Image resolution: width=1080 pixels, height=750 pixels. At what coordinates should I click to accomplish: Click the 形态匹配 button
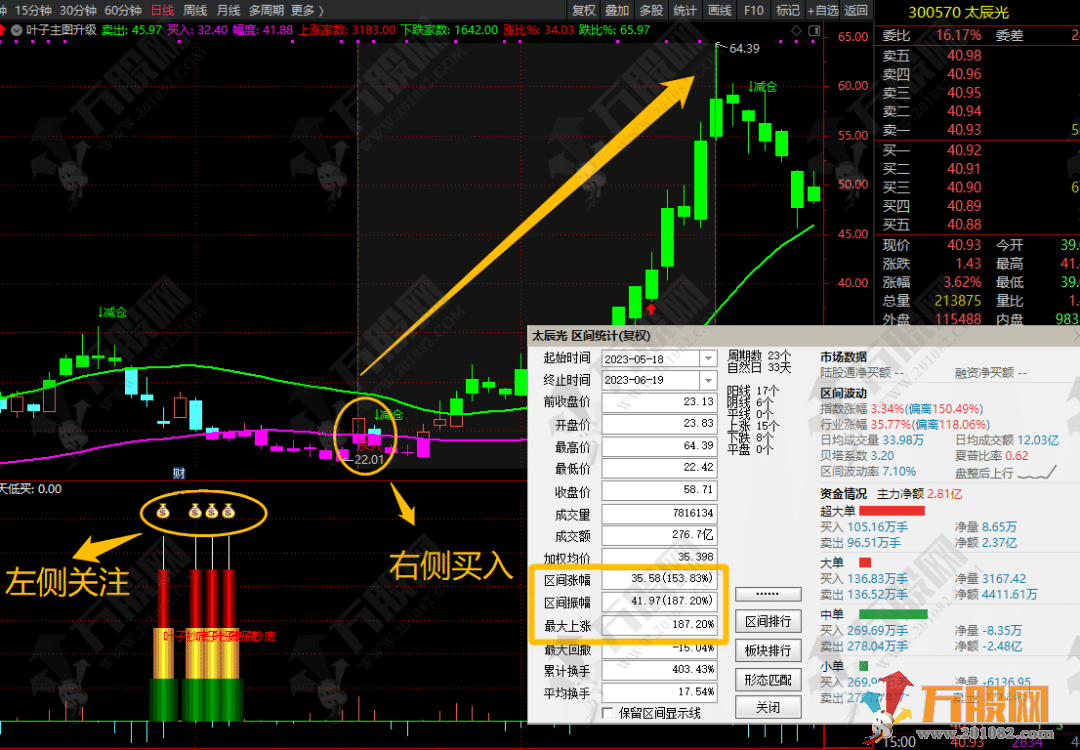tap(768, 680)
